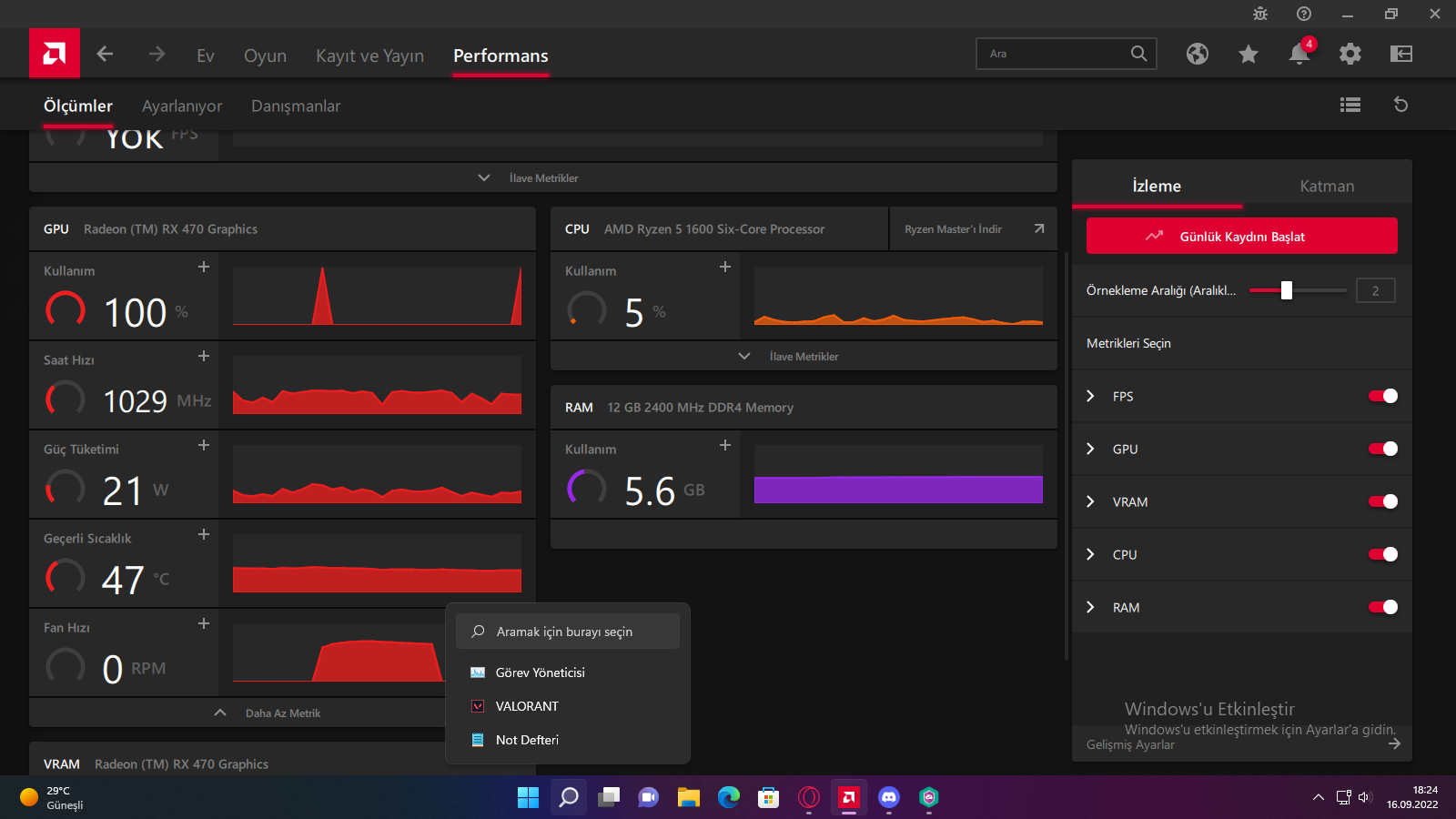Screen dimensions: 1456x819
Task: Switch to list view layout icon
Action: [x=1350, y=106]
